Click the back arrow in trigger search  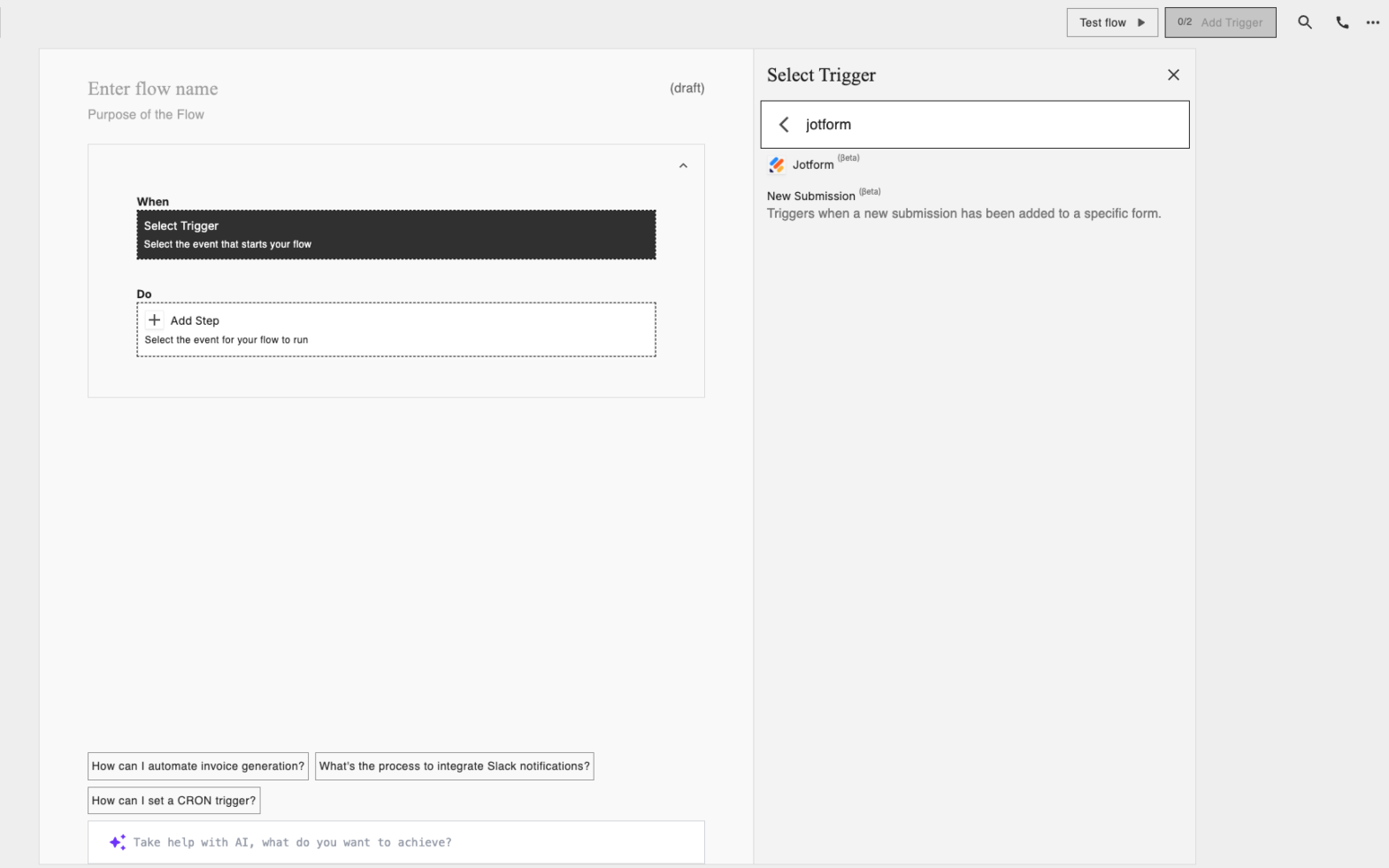784,125
